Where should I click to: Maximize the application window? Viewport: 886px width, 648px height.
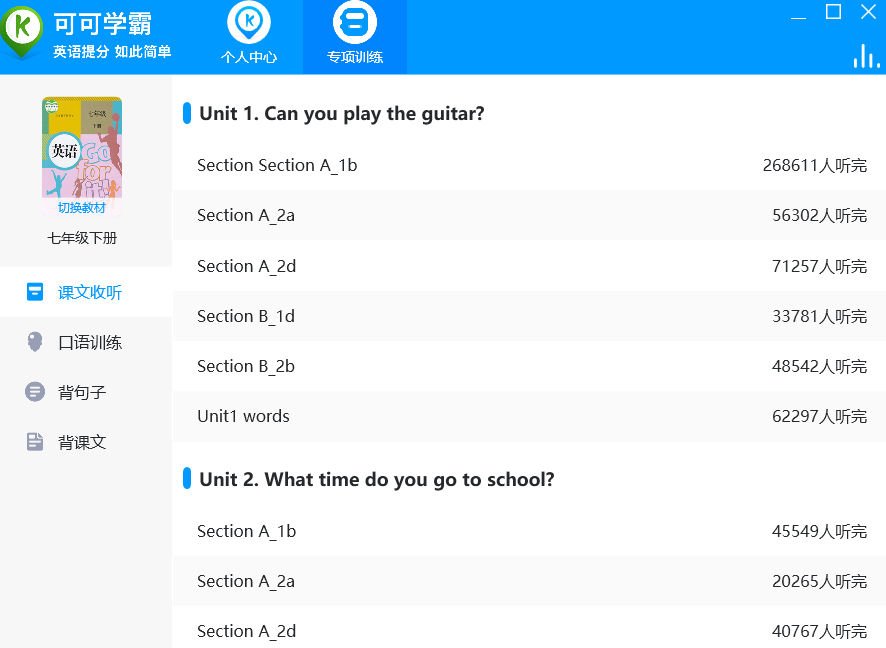tap(833, 12)
